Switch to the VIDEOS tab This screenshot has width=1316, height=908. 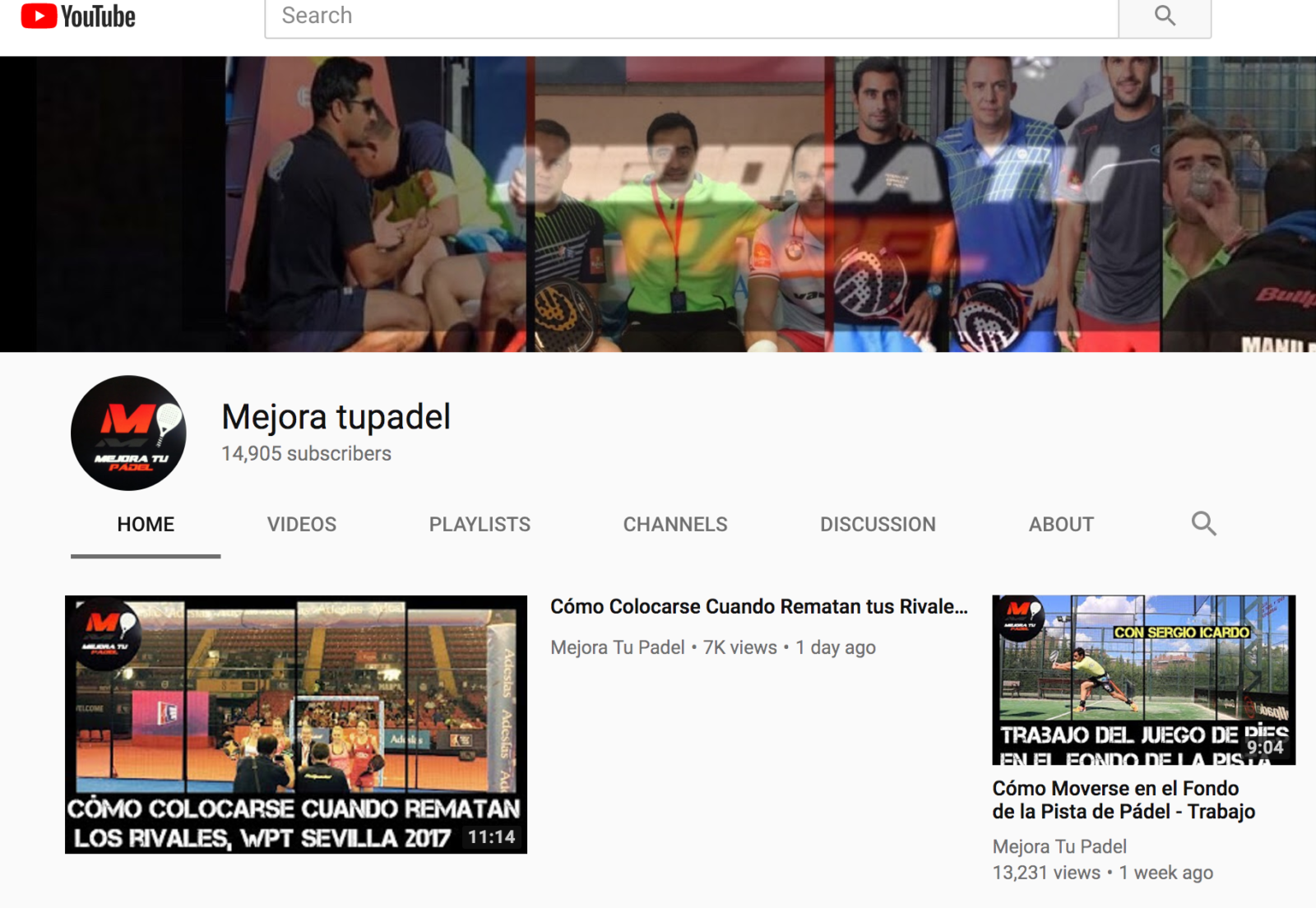point(300,524)
